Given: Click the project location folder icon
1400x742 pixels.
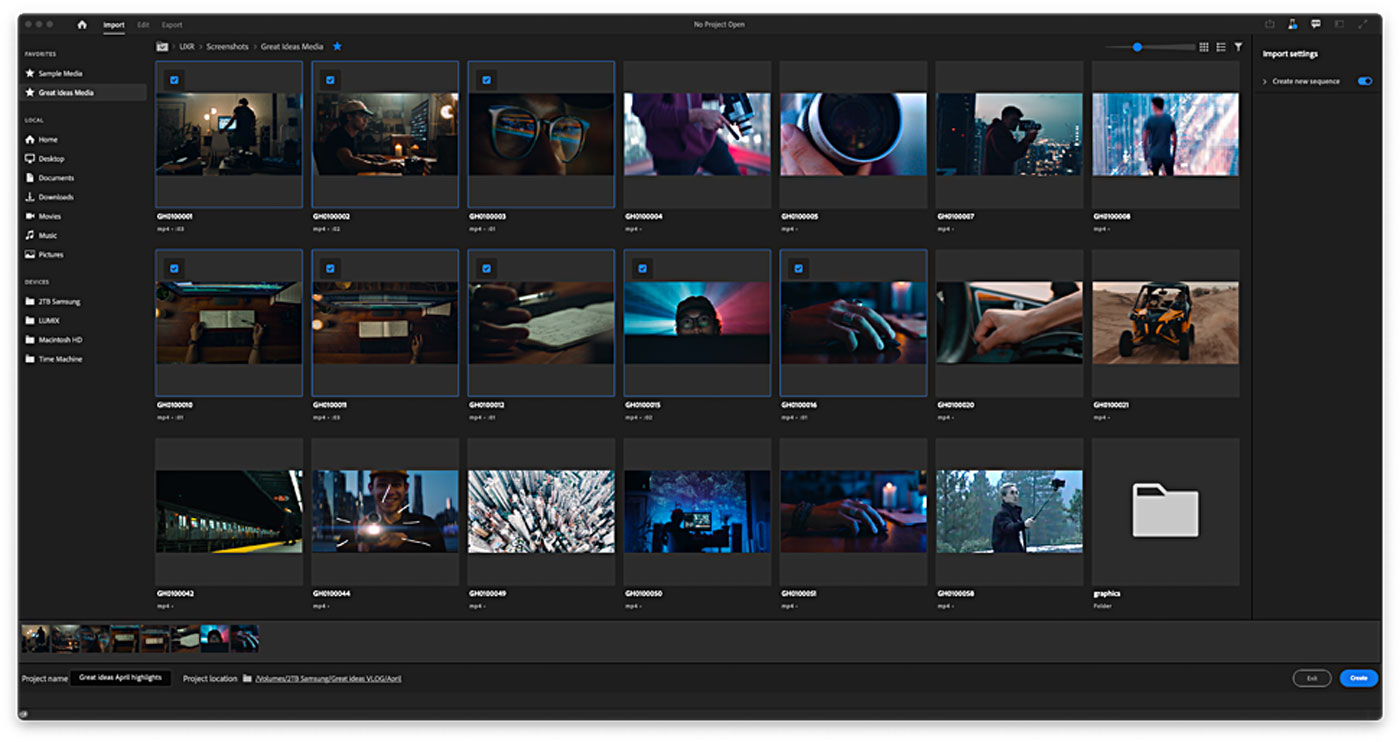Looking at the screenshot, I should coord(247,678).
